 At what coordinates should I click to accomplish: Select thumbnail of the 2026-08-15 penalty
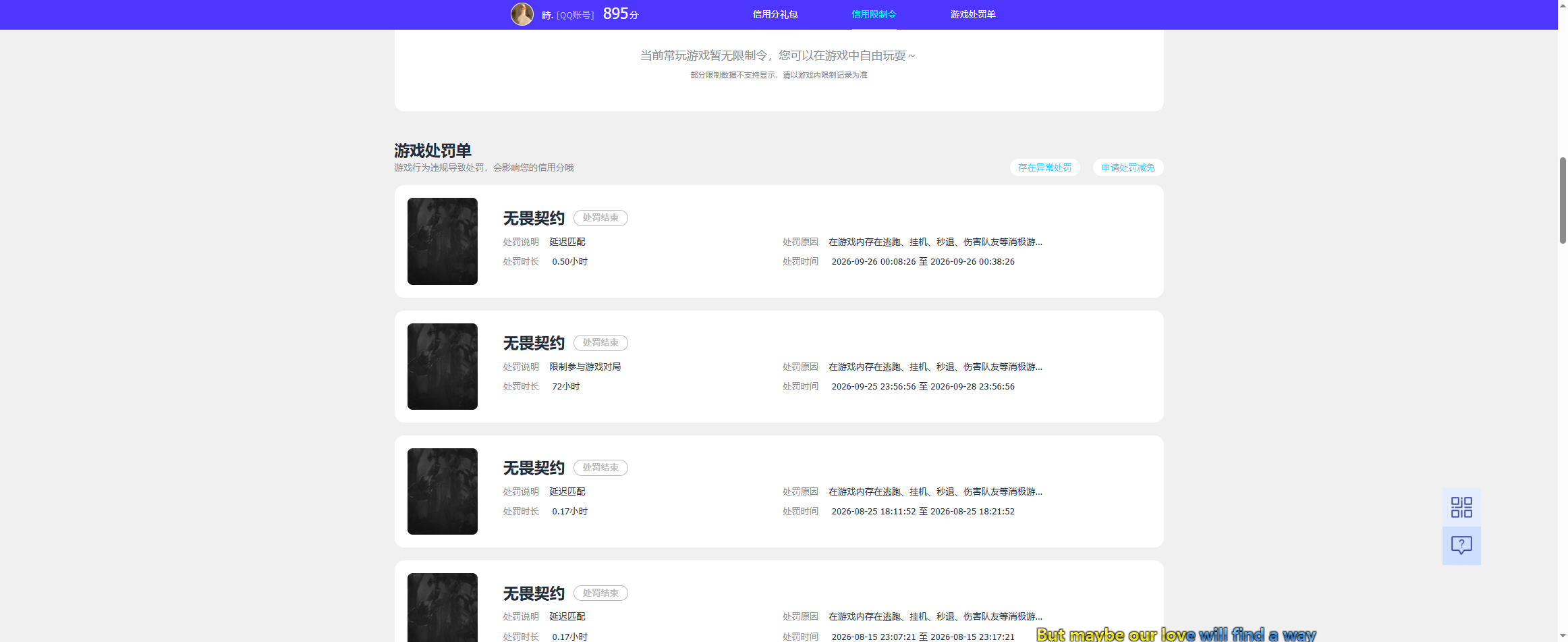click(x=443, y=608)
